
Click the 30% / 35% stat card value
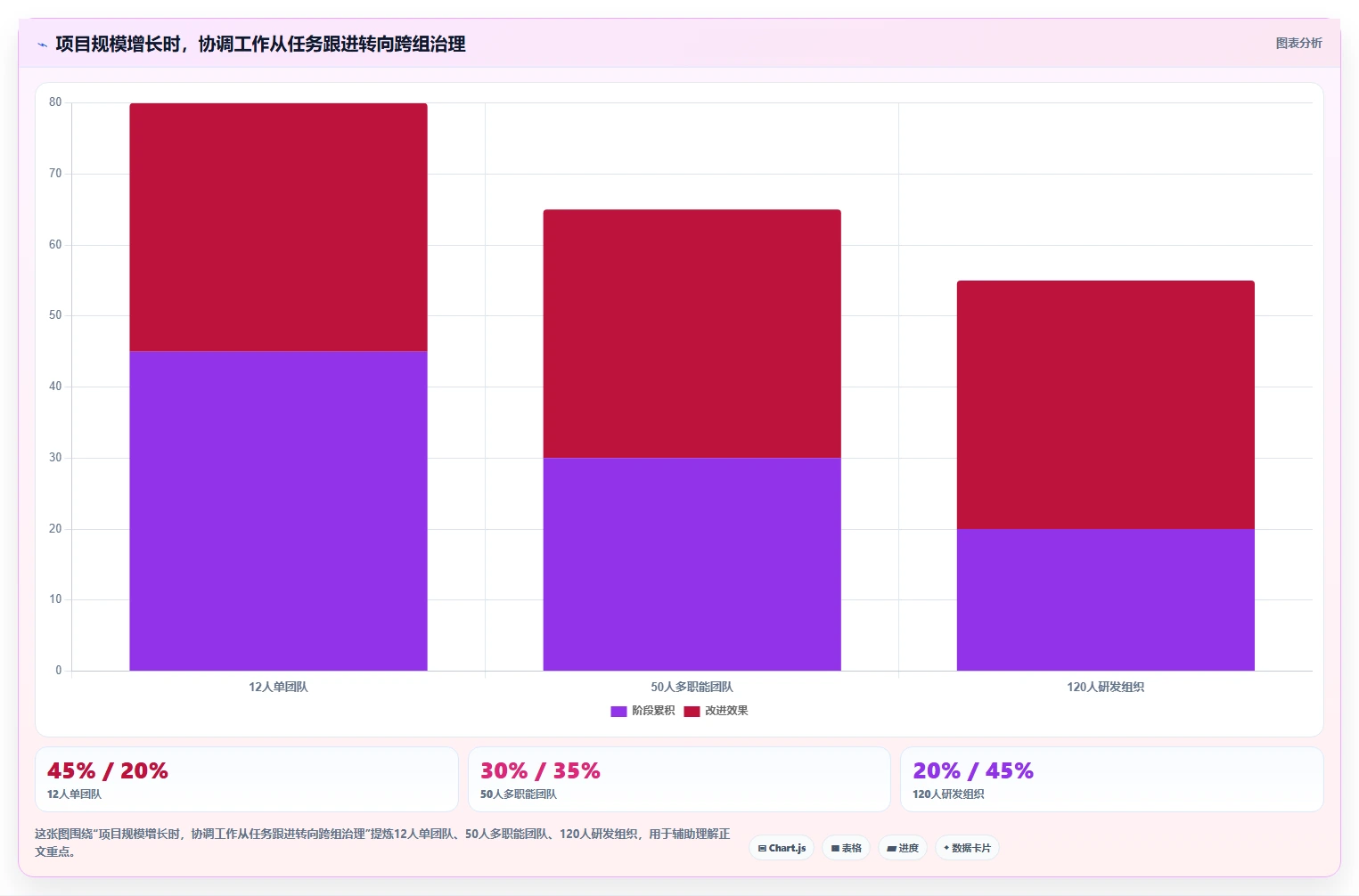pos(540,770)
